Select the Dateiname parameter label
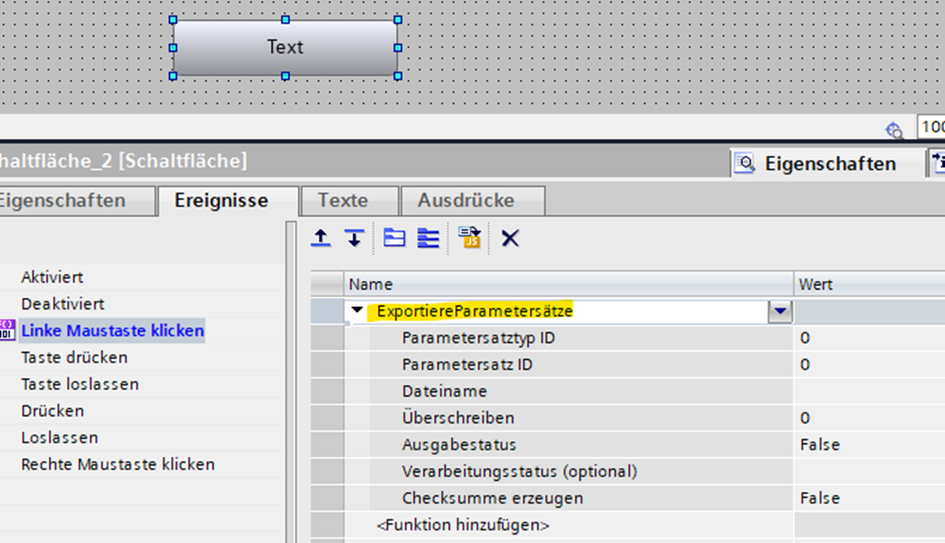The image size is (945, 543). 444,391
